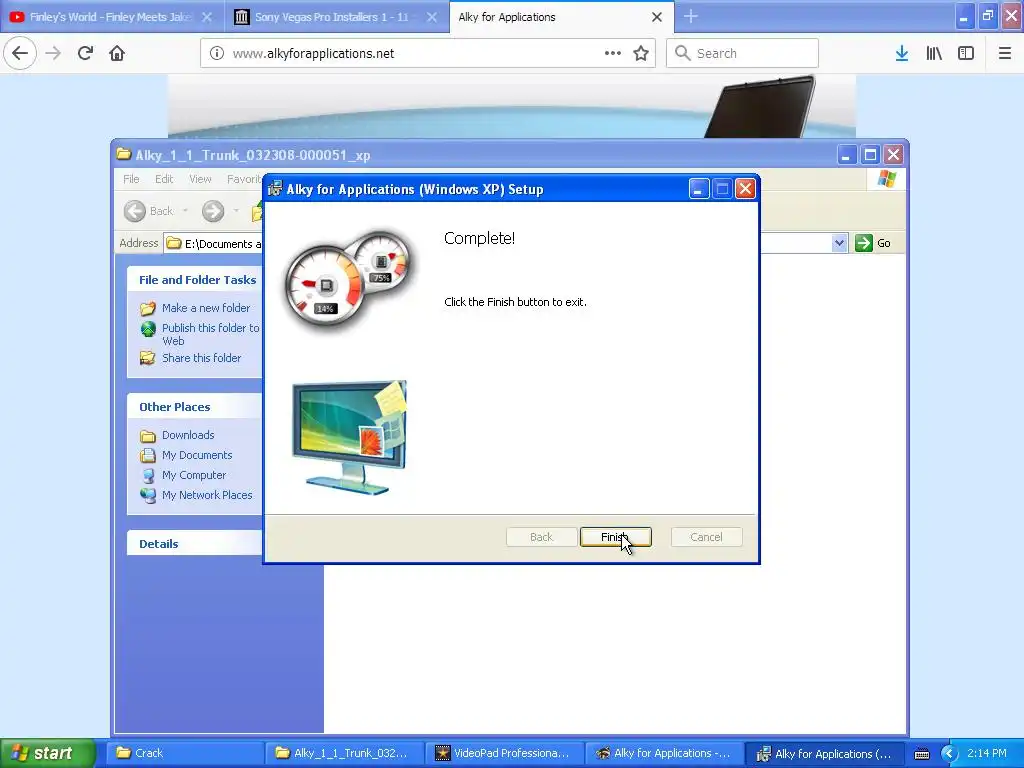The height and width of the screenshot is (768, 1024).
Task: Open My Network Places link
Action: [x=207, y=495]
